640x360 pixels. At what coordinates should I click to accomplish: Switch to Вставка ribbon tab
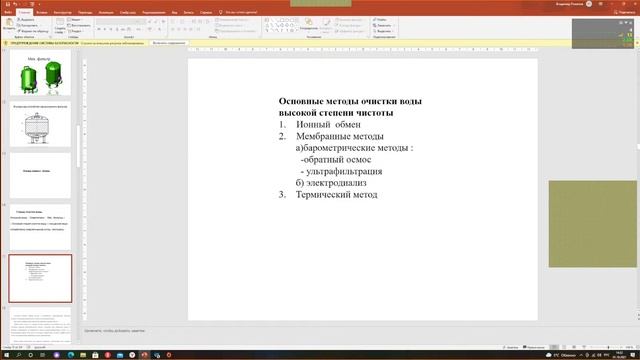tap(42, 12)
